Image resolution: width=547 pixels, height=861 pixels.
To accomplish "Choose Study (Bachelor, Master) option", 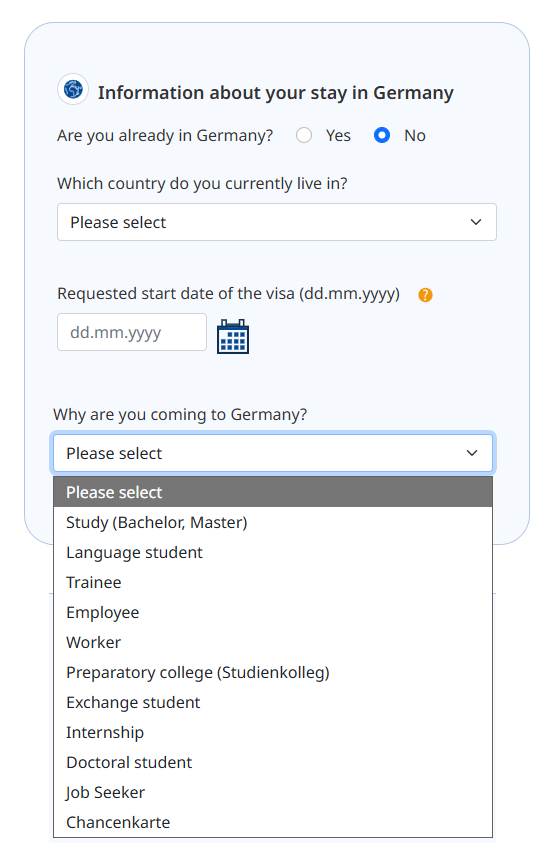I will [273, 522].
